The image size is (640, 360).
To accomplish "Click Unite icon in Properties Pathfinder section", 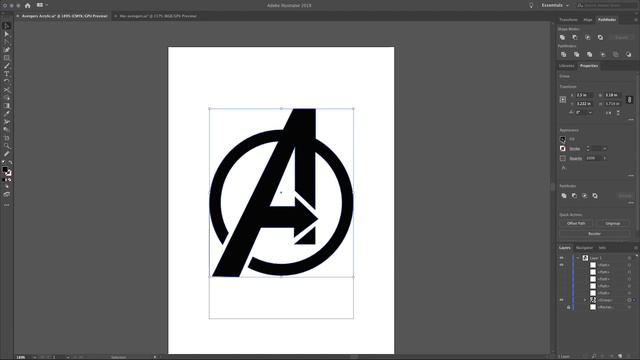I will tap(564, 196).
